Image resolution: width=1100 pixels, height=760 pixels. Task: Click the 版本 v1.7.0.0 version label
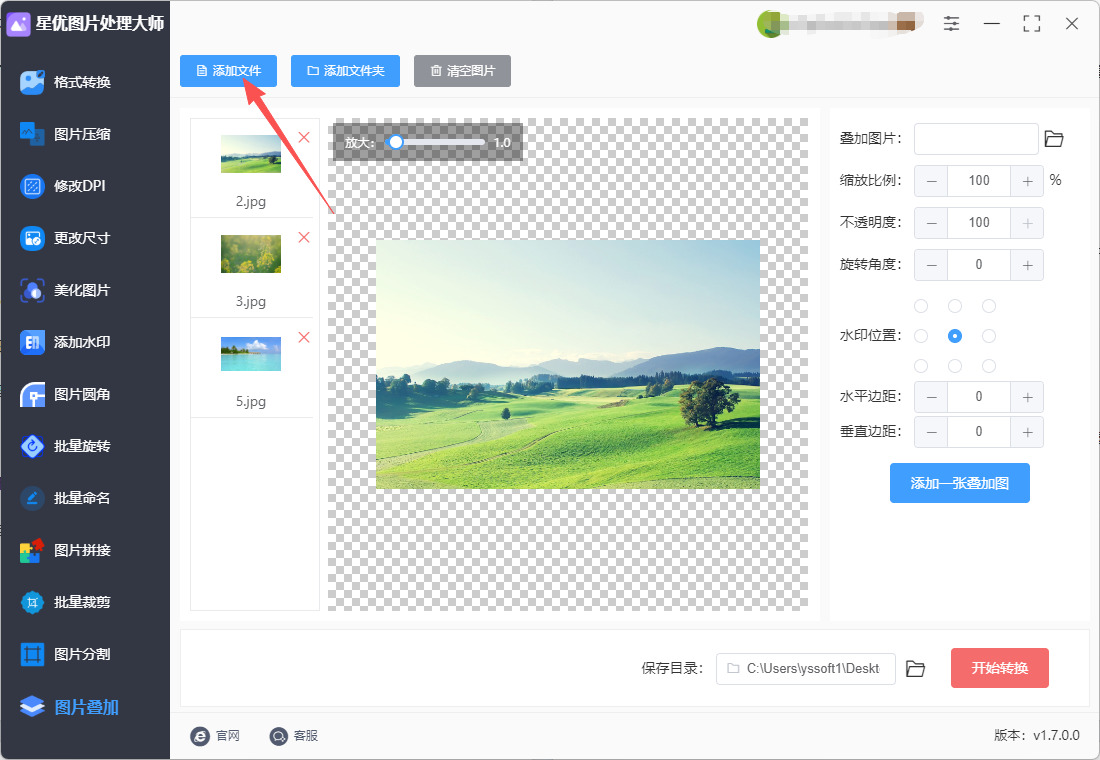(x=1036, y=735)
